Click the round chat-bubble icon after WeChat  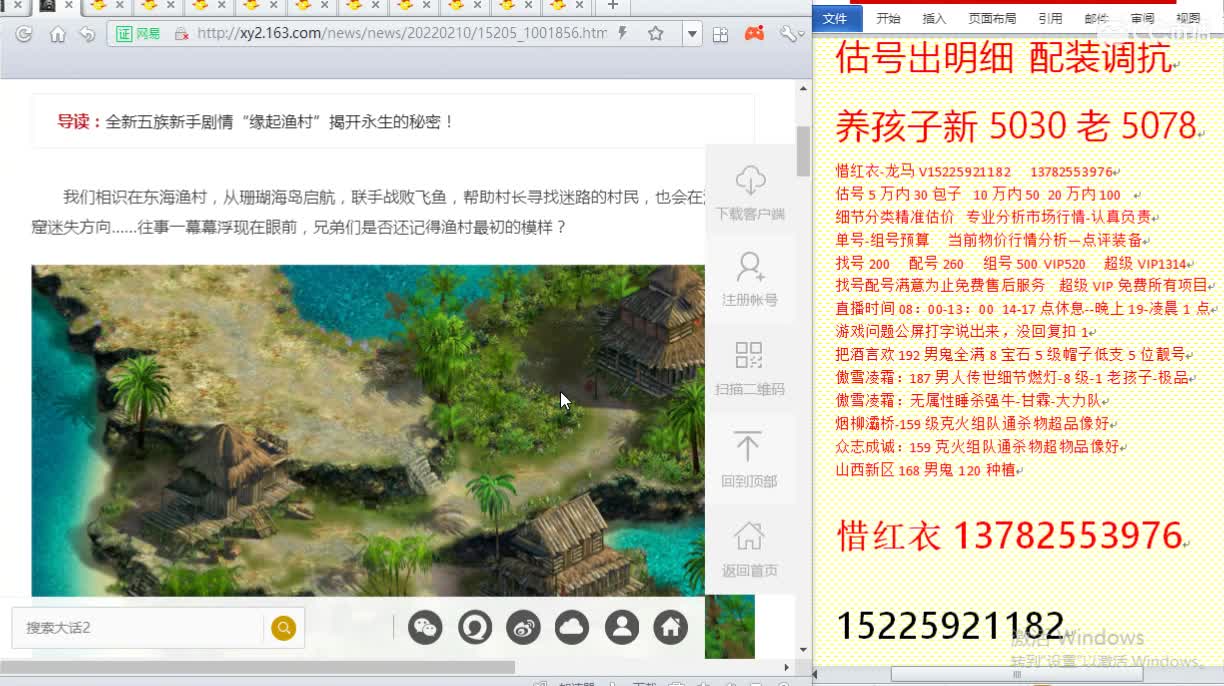(x=475, y=627)
